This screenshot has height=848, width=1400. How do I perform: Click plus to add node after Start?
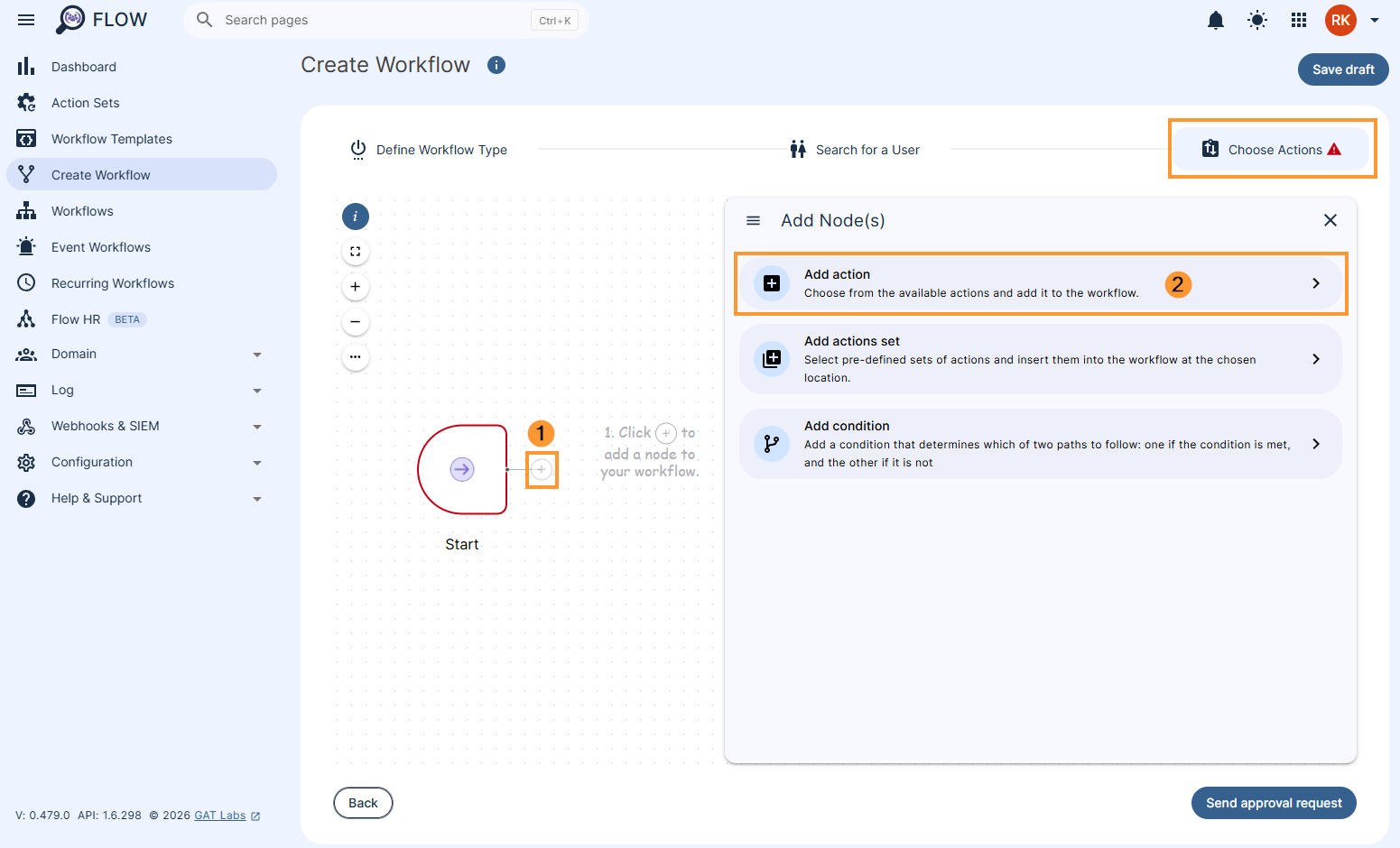(542, 469)
